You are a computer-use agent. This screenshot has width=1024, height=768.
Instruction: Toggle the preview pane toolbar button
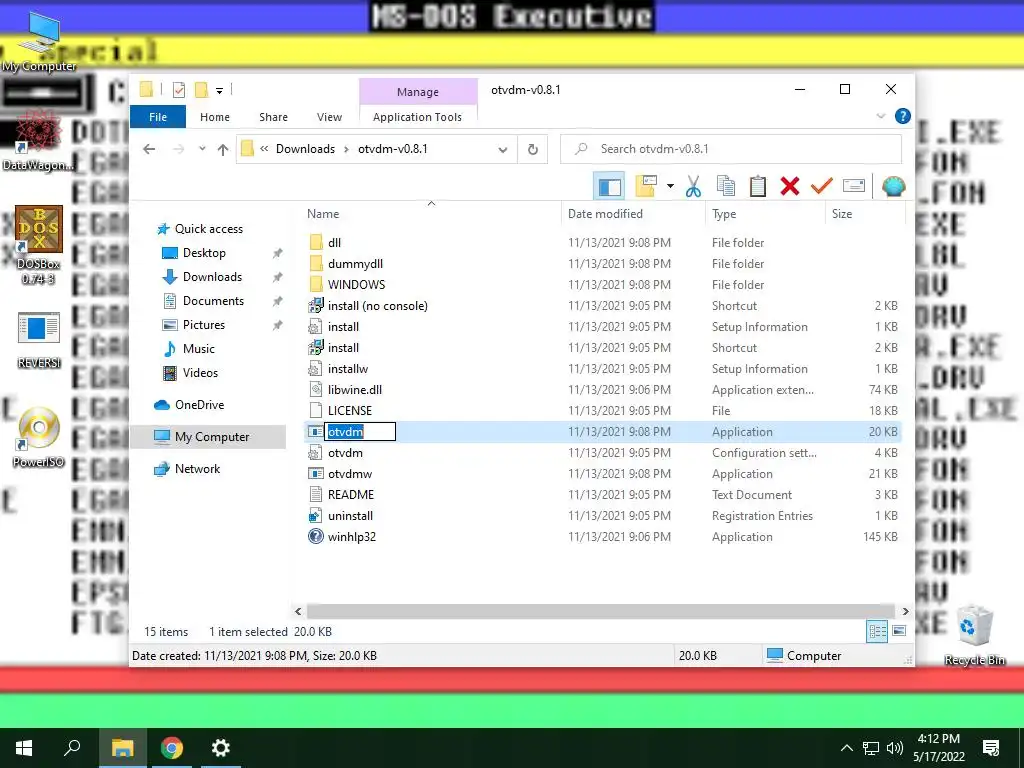click(x=609, y=187)
